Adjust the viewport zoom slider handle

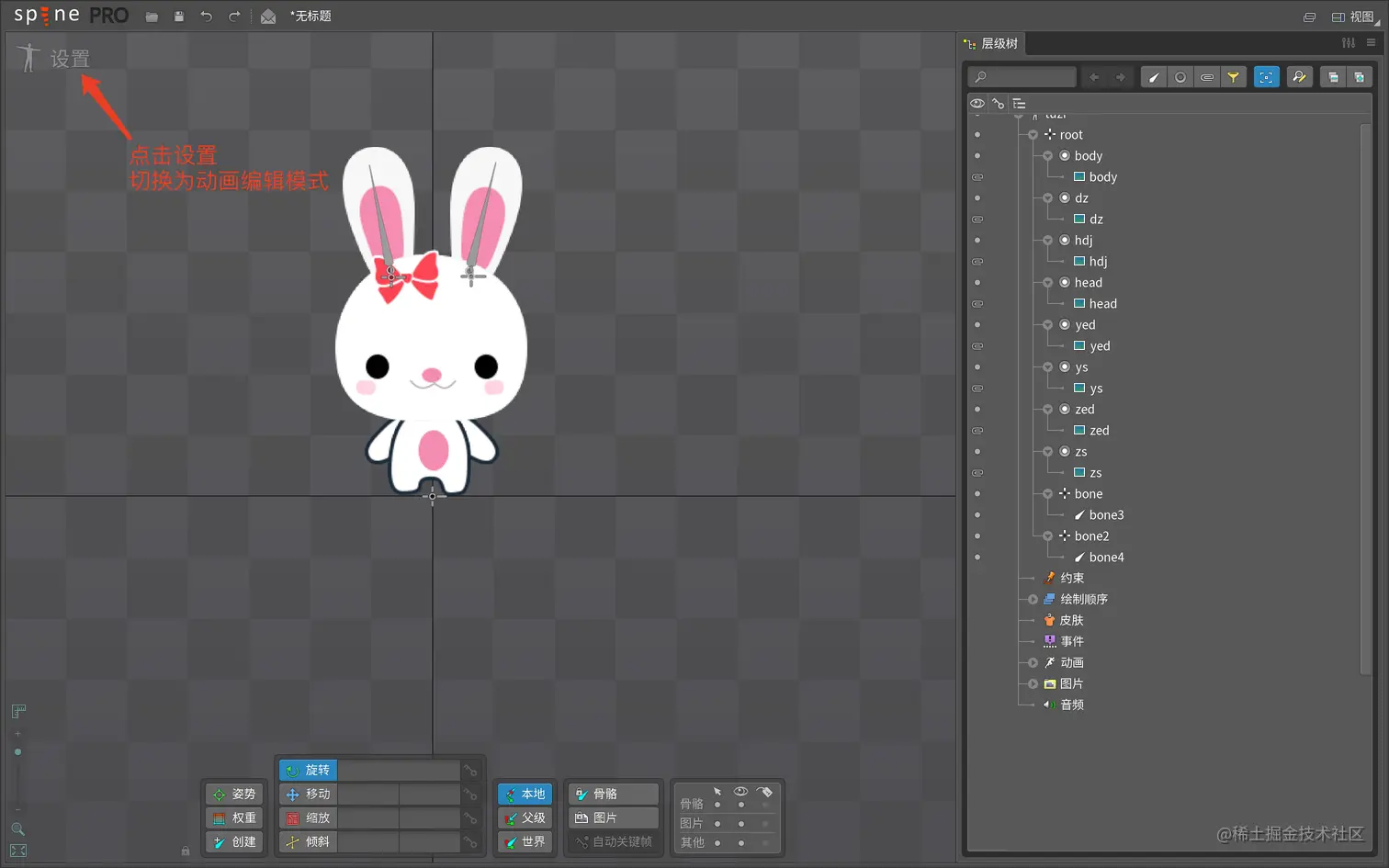click(17, 751)
